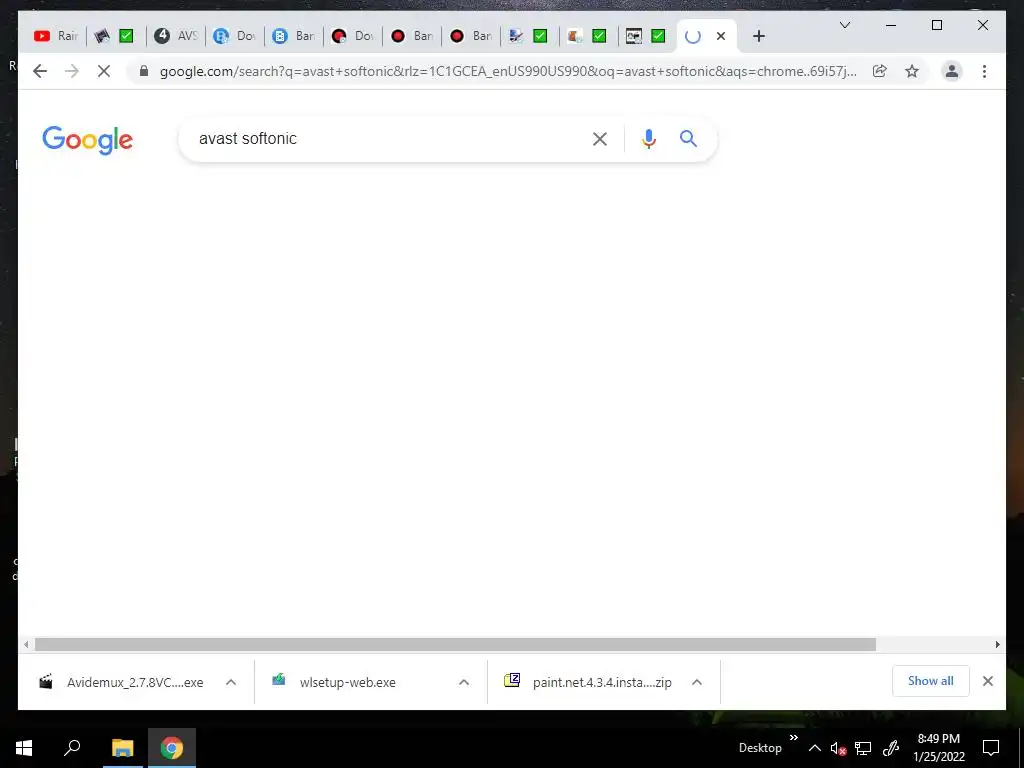Open a new tab with the plus button
The height and width of the screenshot is (768, 1024).
(758, 36)
